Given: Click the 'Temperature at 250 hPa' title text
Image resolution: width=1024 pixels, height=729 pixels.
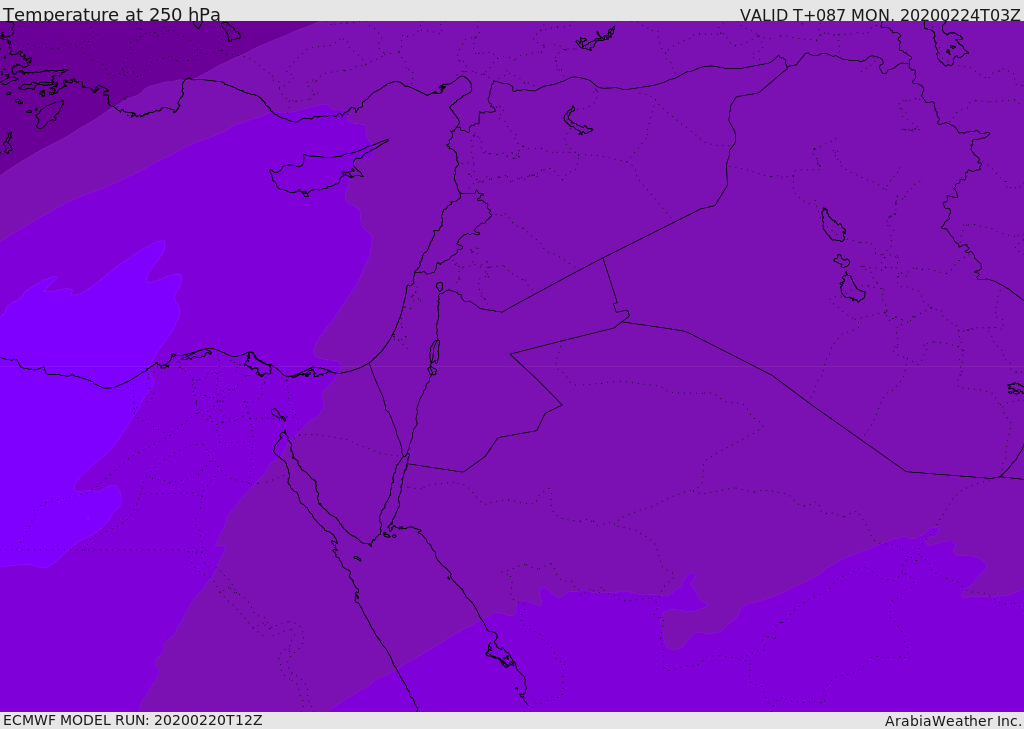Looking at the screenshot, I should [x=112, y=14].
